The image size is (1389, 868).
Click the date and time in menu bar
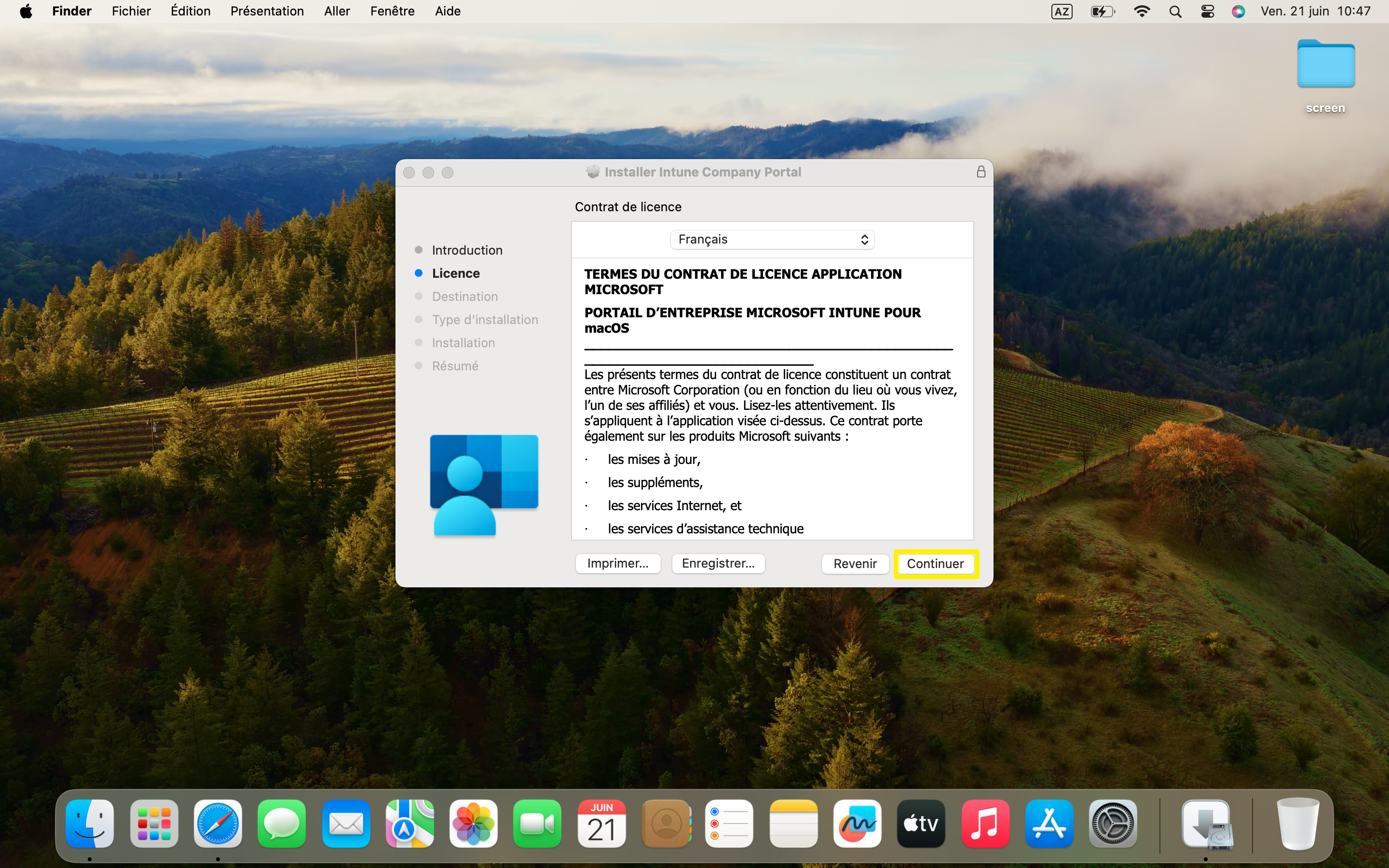point(1316,12)
